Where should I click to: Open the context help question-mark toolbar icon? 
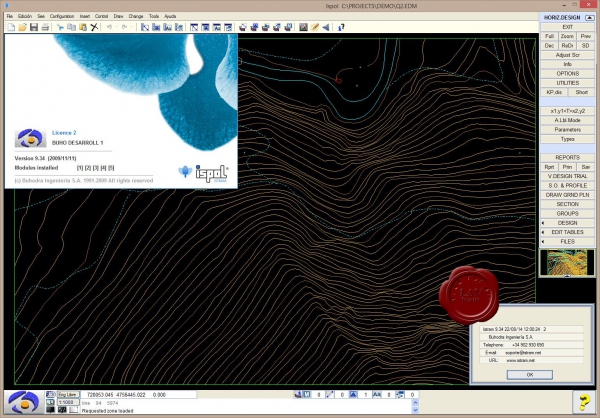pos(341,27)
